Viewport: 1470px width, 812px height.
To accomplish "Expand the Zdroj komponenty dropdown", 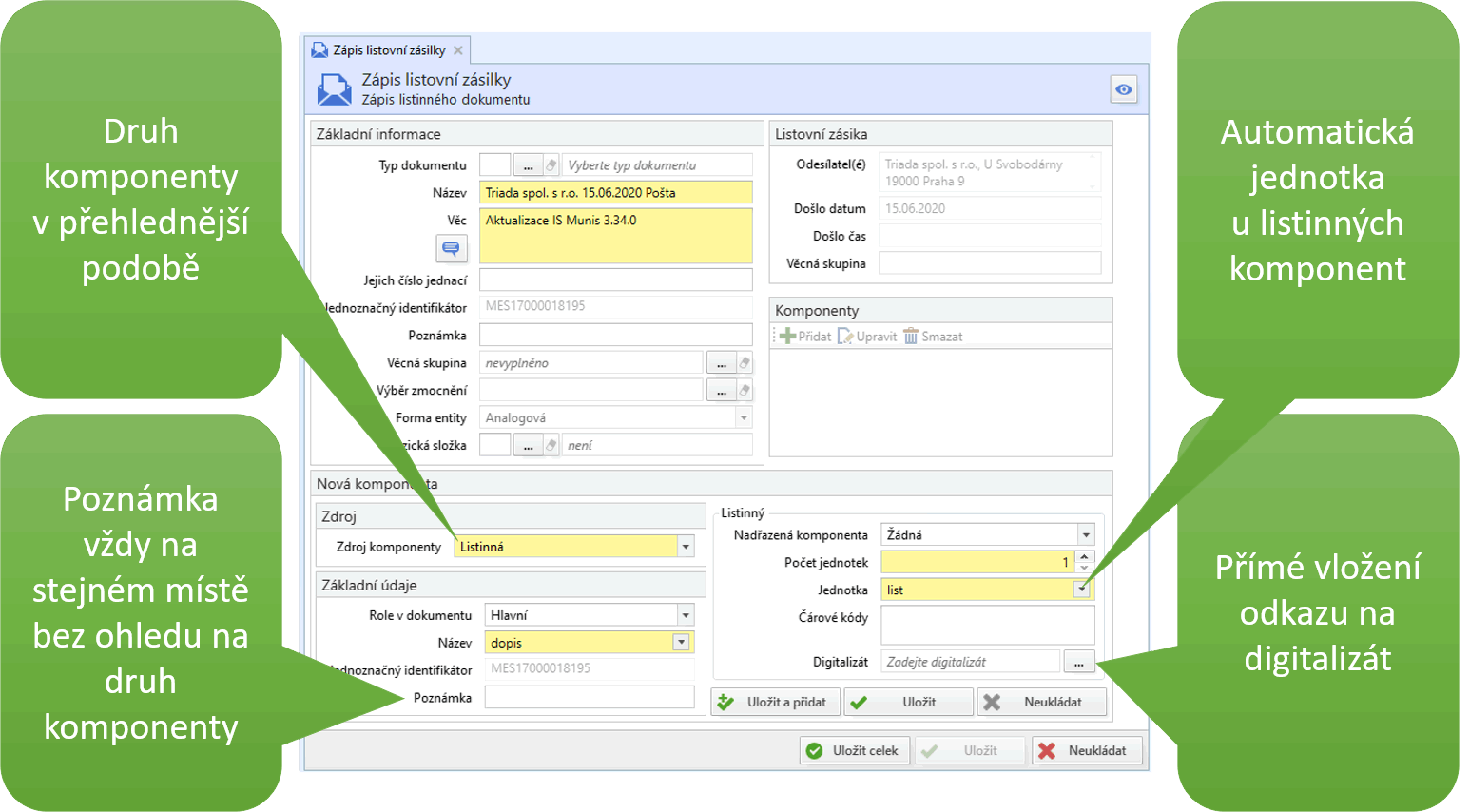I will (686, 547).
